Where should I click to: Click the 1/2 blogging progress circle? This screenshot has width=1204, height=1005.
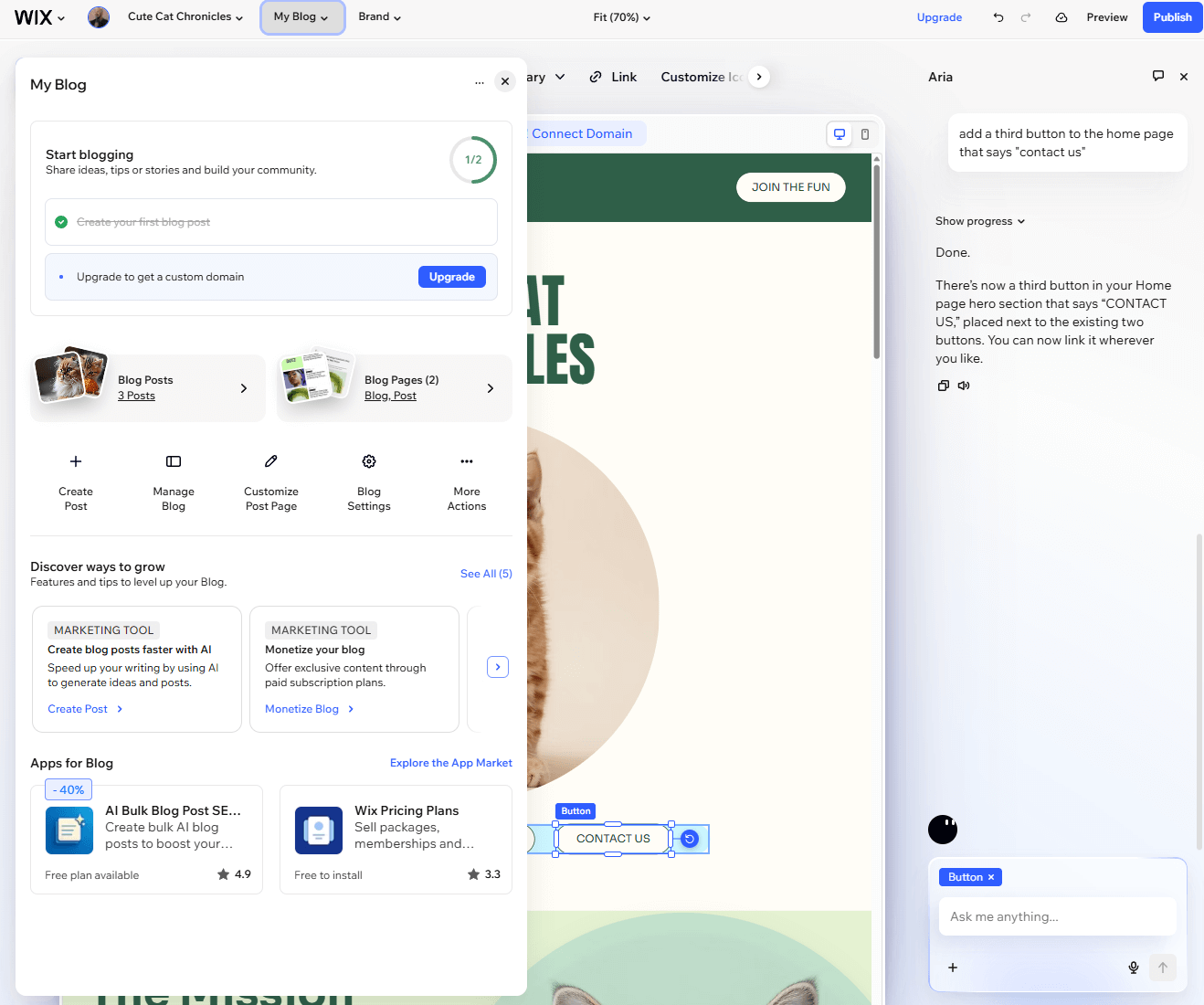click(472, 160)
